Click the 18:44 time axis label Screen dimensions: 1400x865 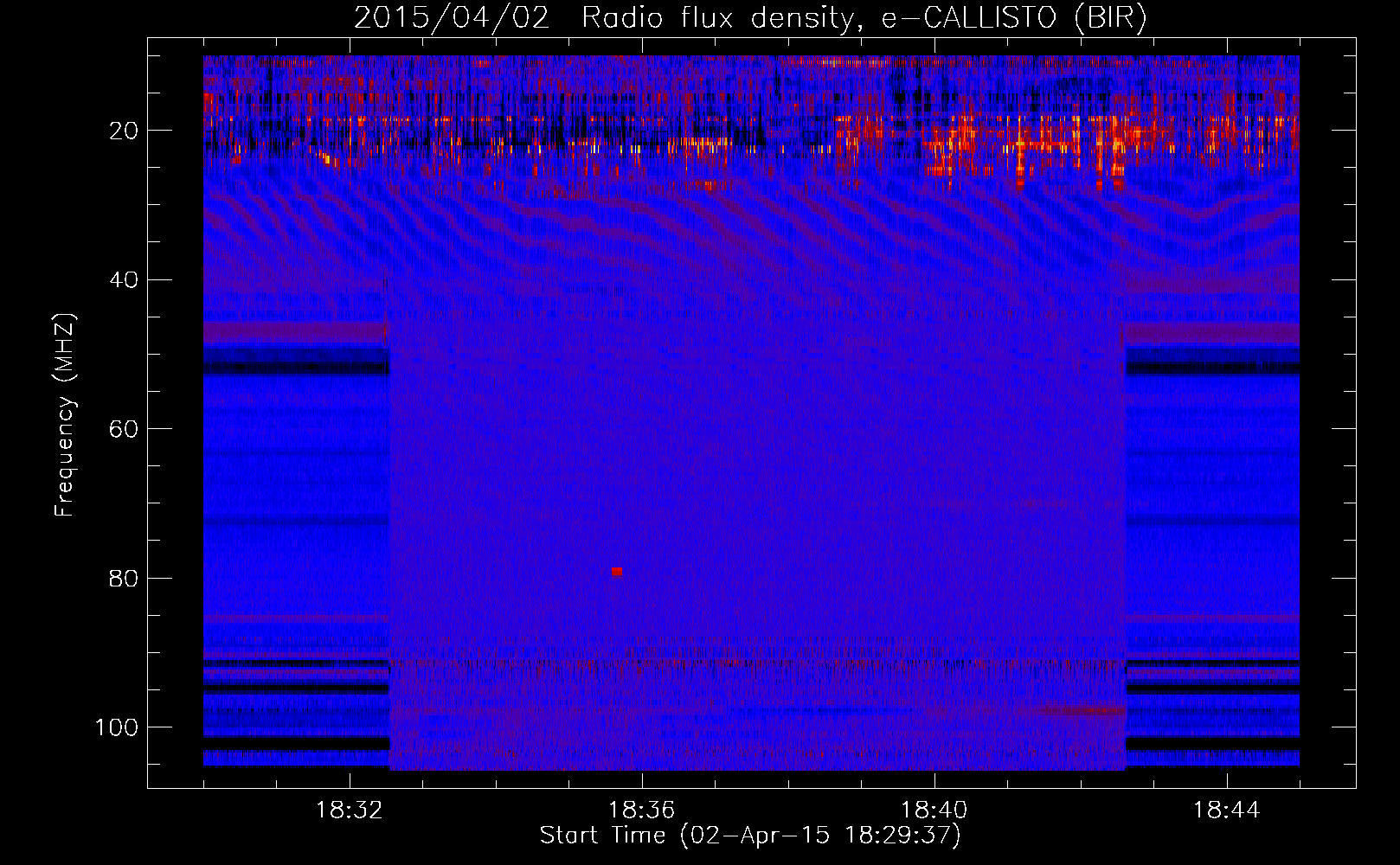pos(1227,811)
